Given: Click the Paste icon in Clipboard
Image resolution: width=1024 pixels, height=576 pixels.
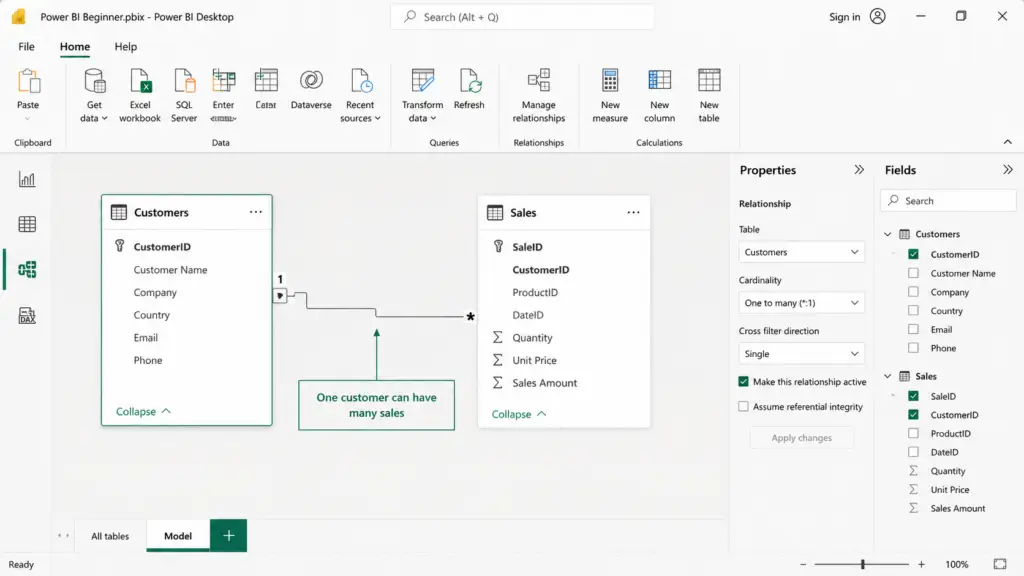Looking at the screenshot, I should (28, 82).
